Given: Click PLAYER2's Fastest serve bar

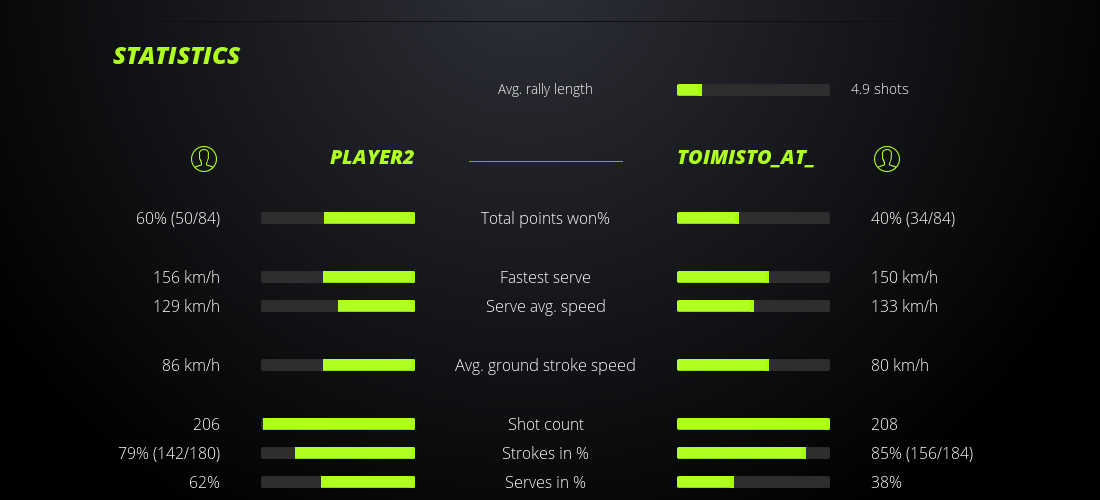Looking at the screenshot, I should click(x=338, y=277).
